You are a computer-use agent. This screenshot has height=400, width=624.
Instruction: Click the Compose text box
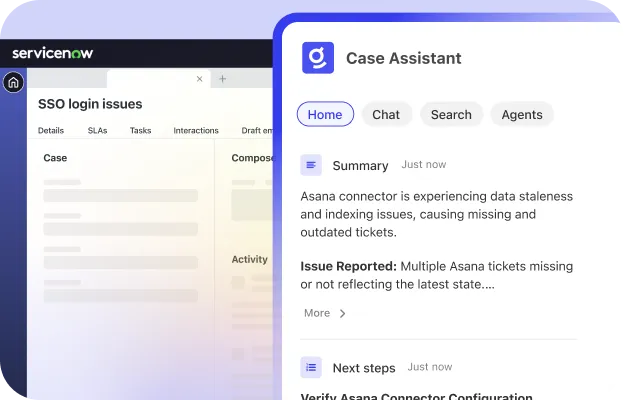pos(252,205)
